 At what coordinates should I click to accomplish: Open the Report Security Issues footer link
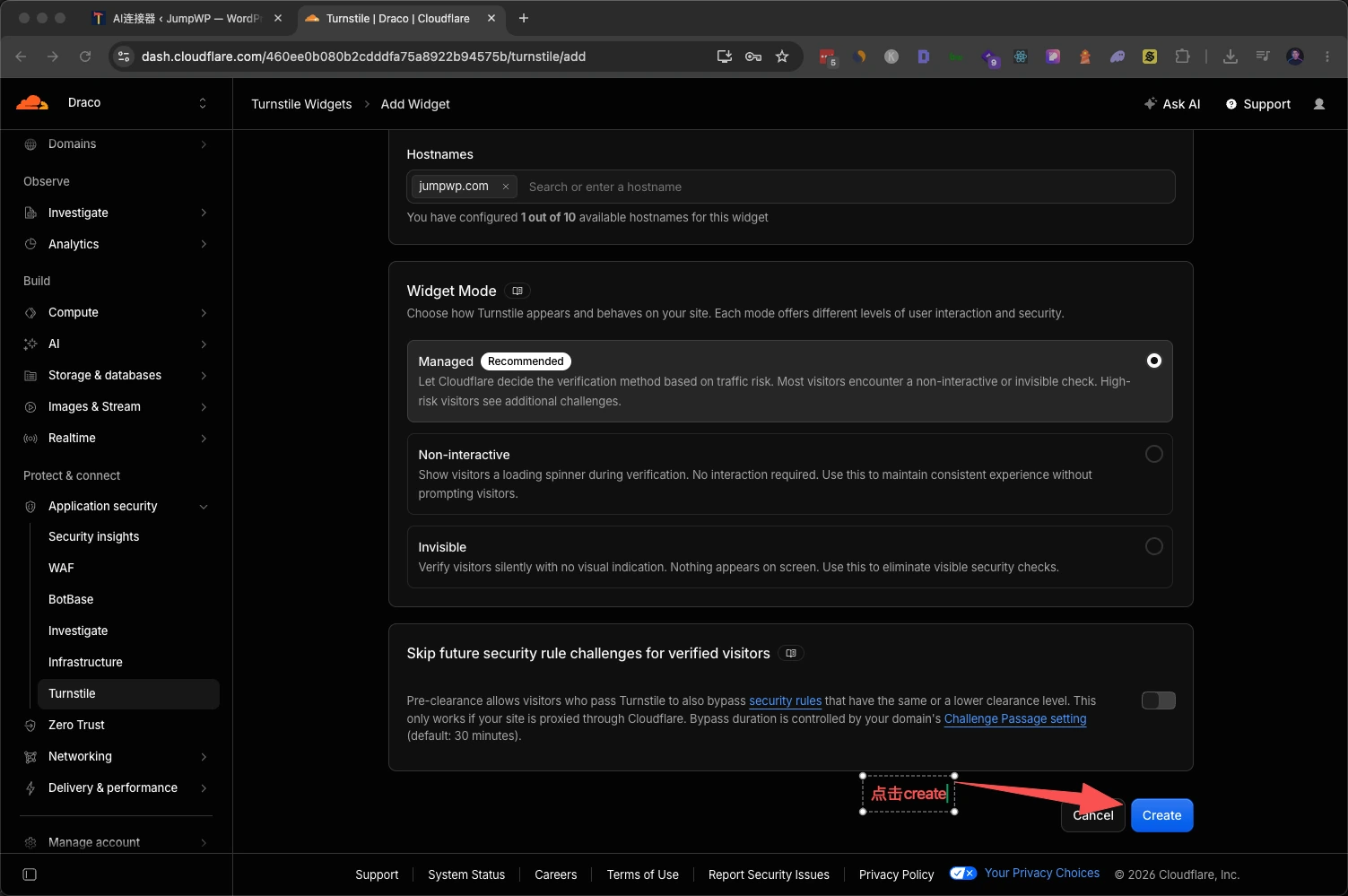pos(769,874)
